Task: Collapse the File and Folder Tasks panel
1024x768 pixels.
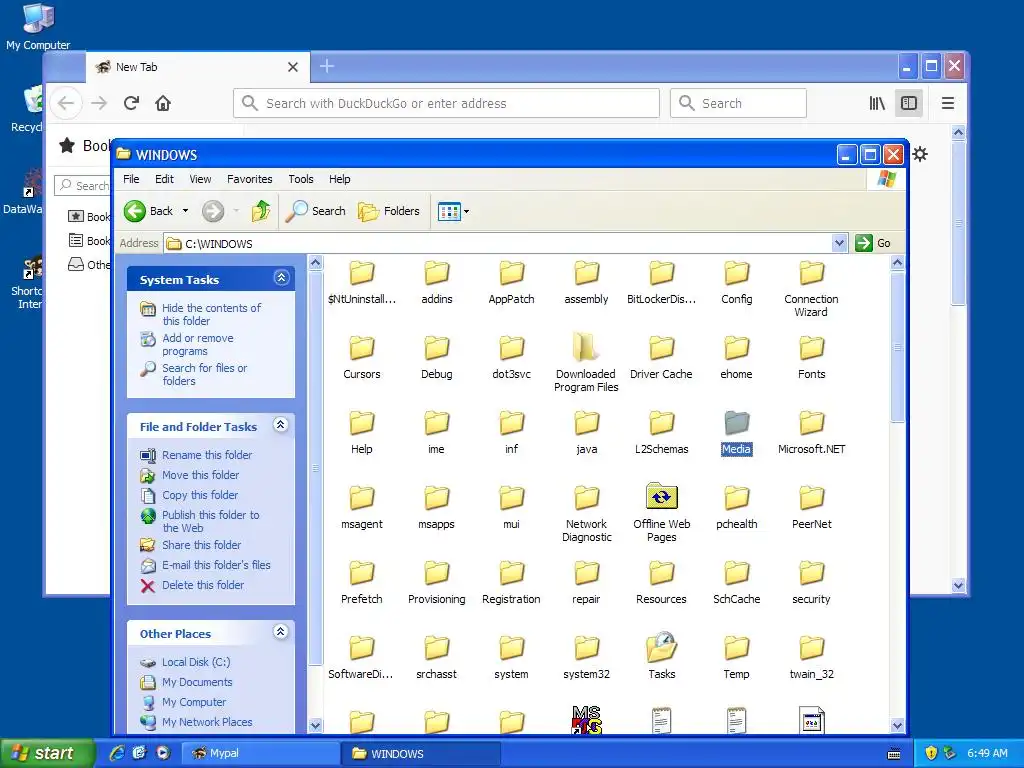Action: [x=281, y=425]
